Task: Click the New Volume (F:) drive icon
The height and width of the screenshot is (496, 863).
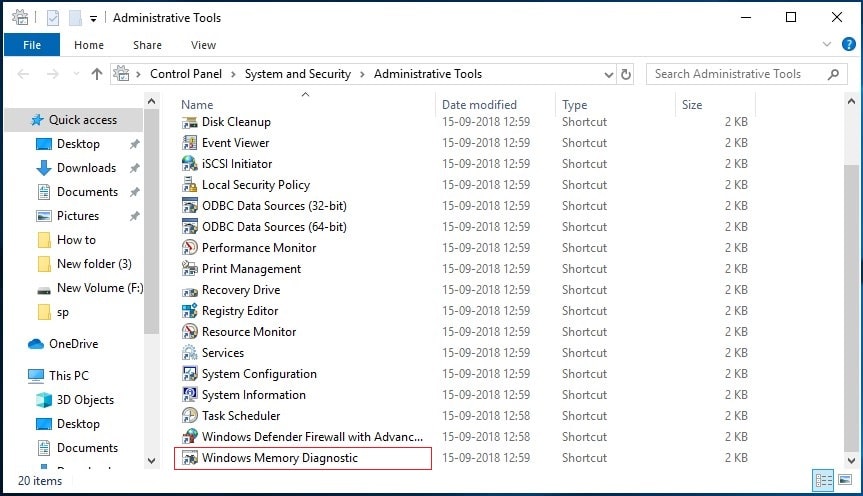Action: coord(43,288)
